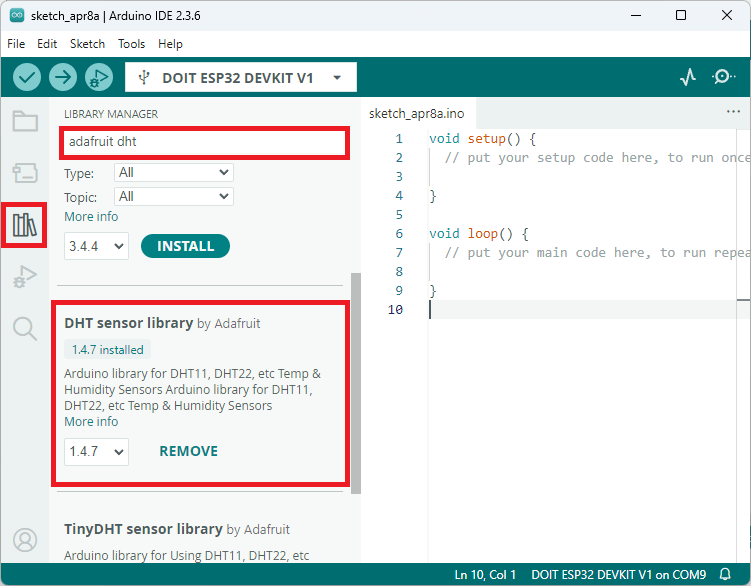
Task: Open the 3.4.4 version dropdown
Action: click(x=96, y=246)
